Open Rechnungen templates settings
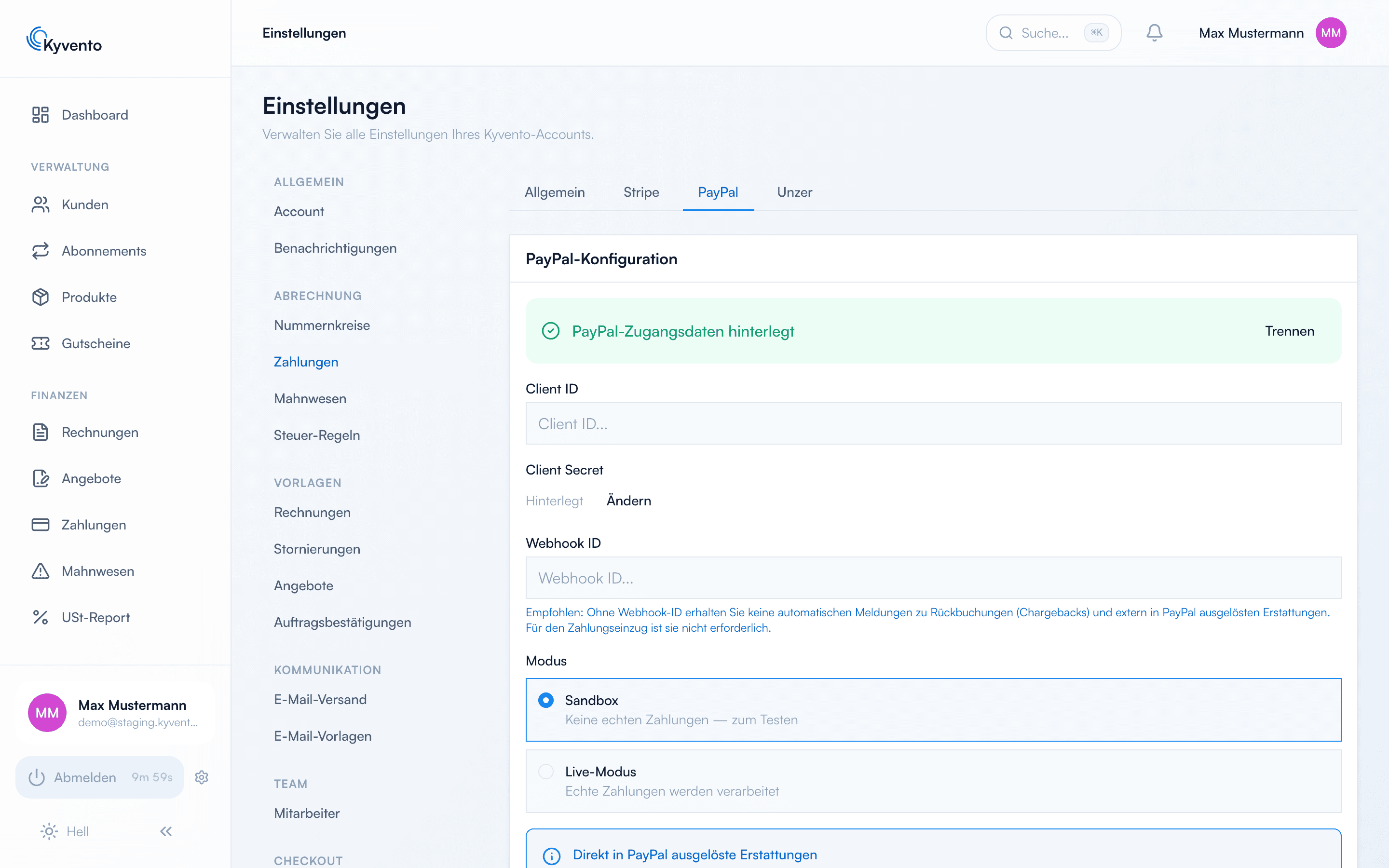Image resolution: width=1389 pixels, height=868 pixels. click(312, 512)
